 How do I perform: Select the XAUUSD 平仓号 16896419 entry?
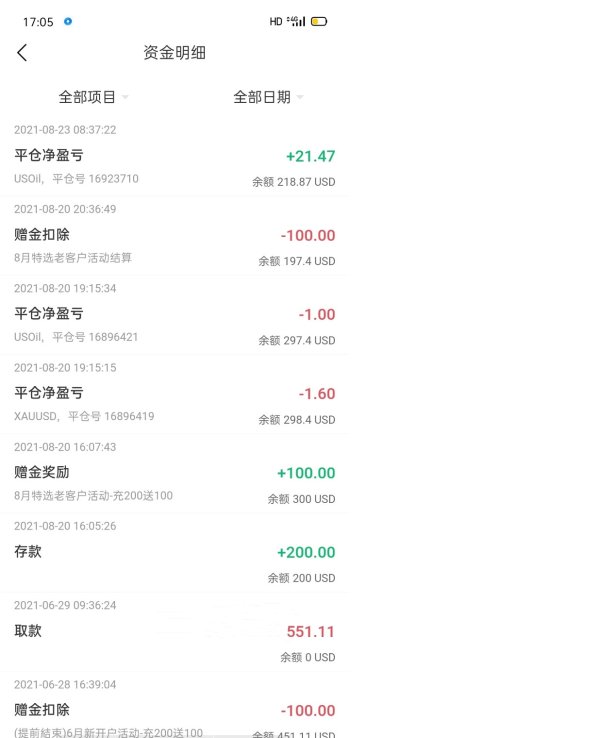point(174,394)
